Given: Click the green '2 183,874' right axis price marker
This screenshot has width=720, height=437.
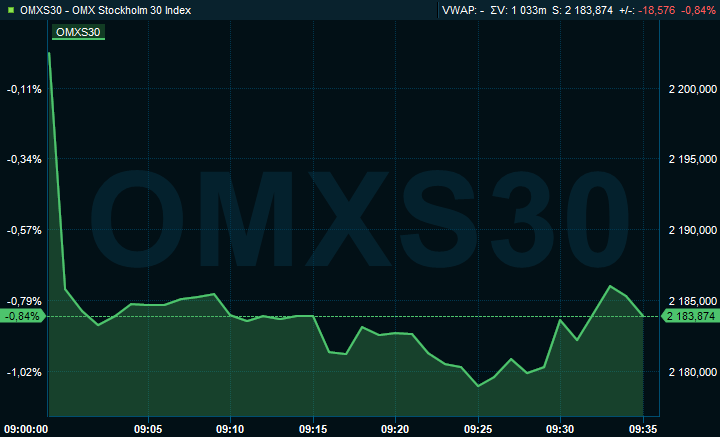Looking at the screenshot, I should coord(691,316).
